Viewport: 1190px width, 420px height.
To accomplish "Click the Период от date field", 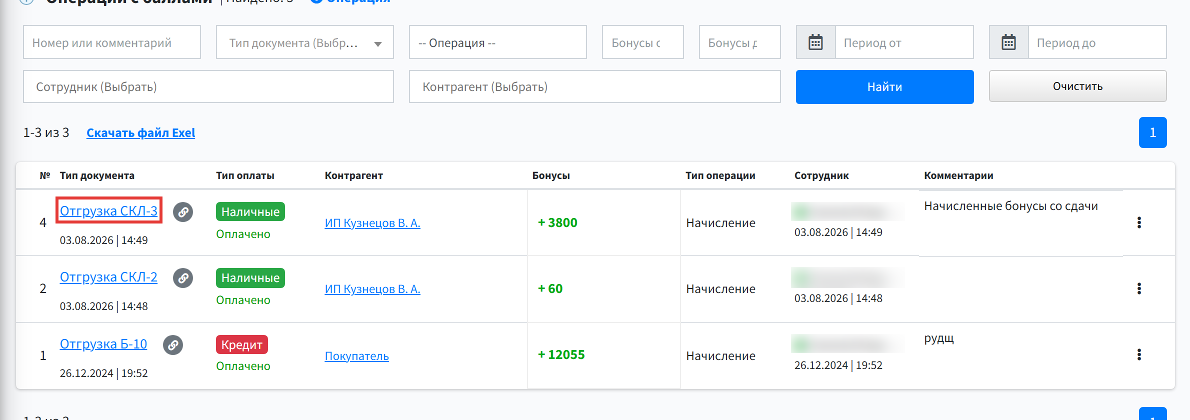I will tap(905, 43).
